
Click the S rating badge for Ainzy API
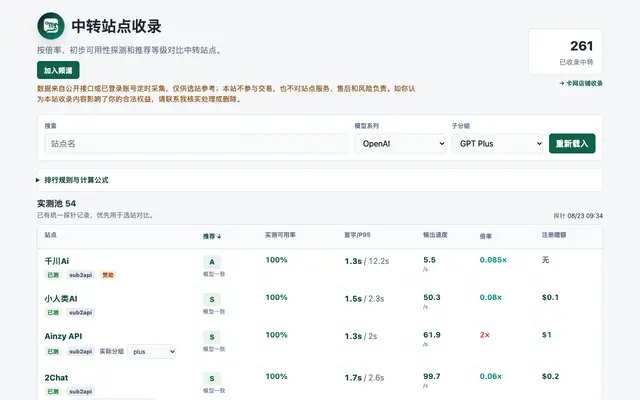212,337
